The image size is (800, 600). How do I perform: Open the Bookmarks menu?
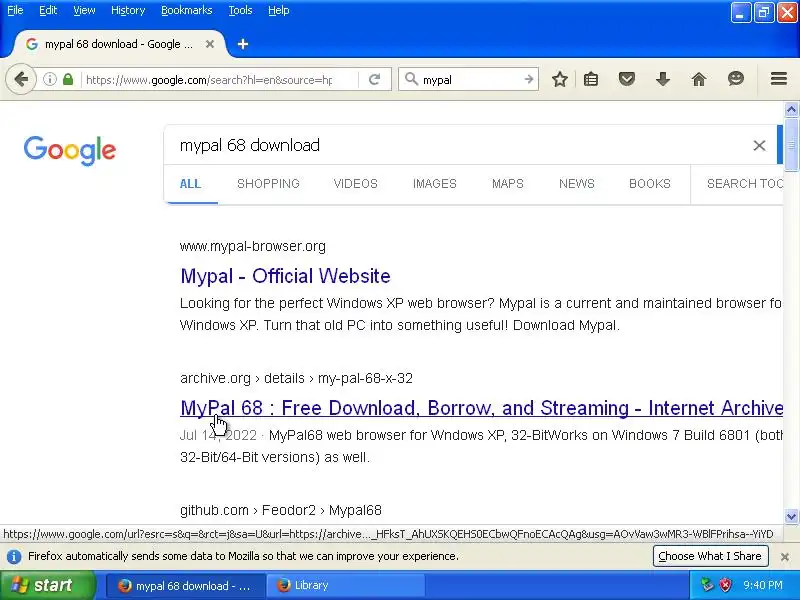point(187,10)
